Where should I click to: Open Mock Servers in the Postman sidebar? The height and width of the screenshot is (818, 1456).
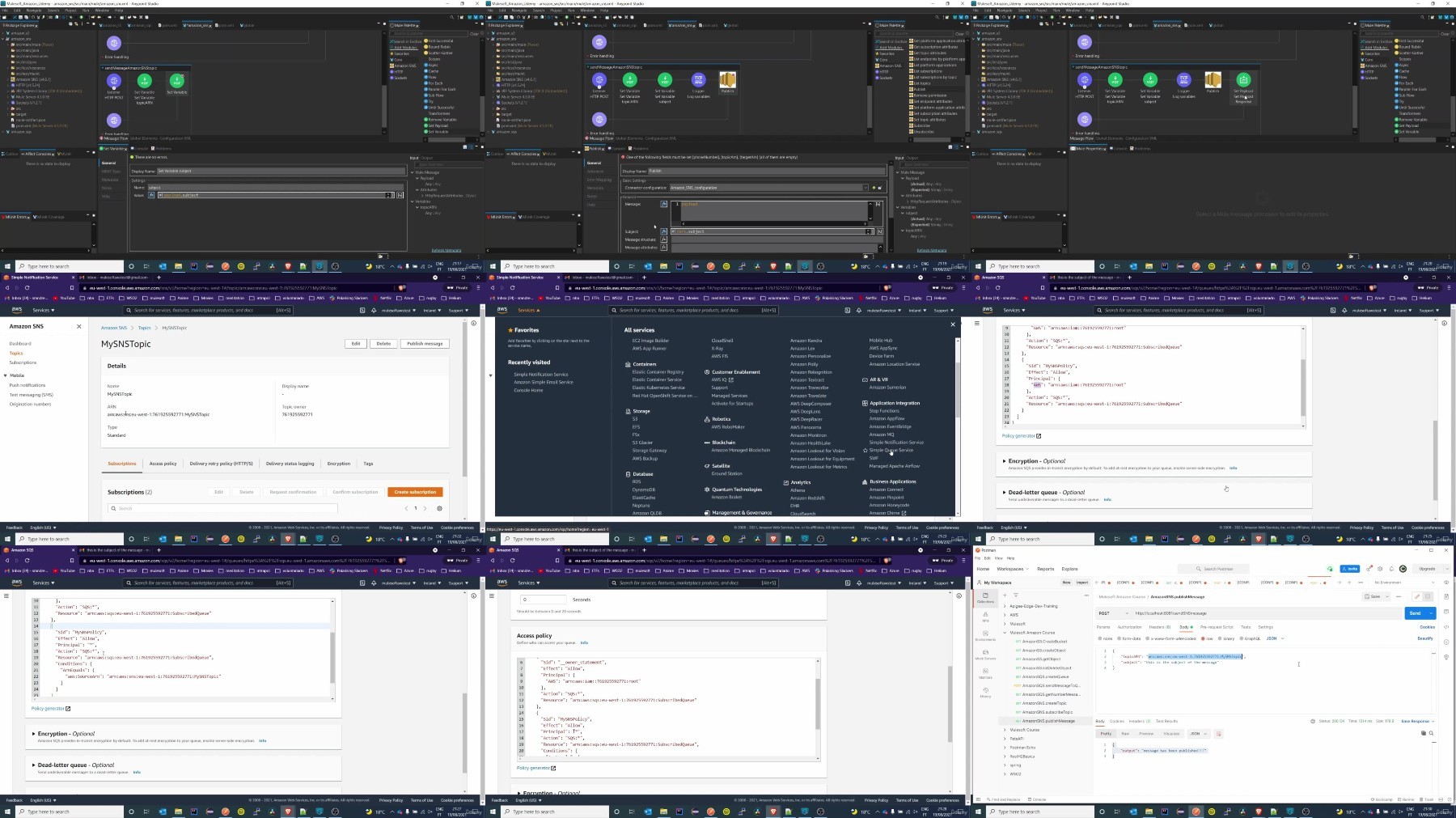pyautogui.click(x=985, y=655)
